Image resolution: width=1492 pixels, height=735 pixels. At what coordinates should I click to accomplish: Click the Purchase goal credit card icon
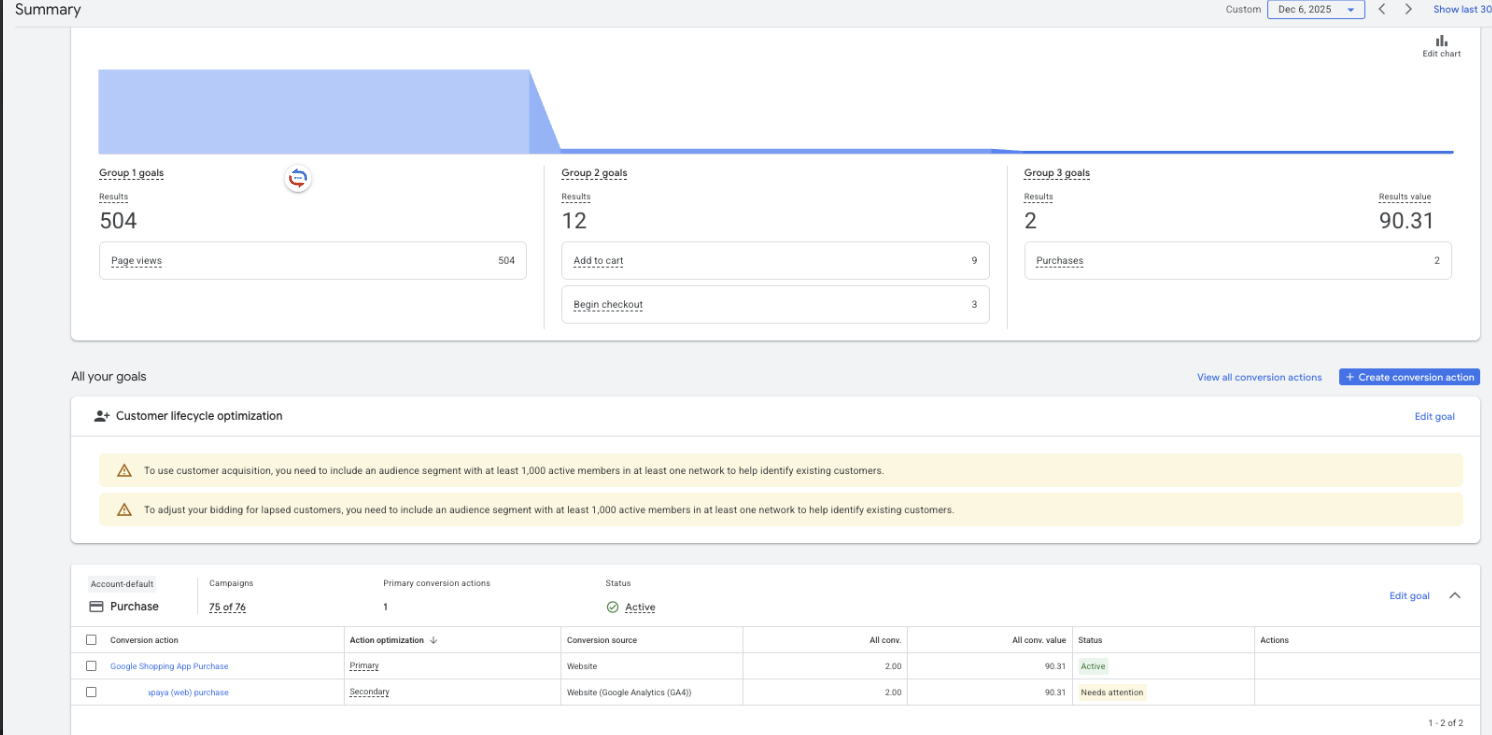coord(97,607)
